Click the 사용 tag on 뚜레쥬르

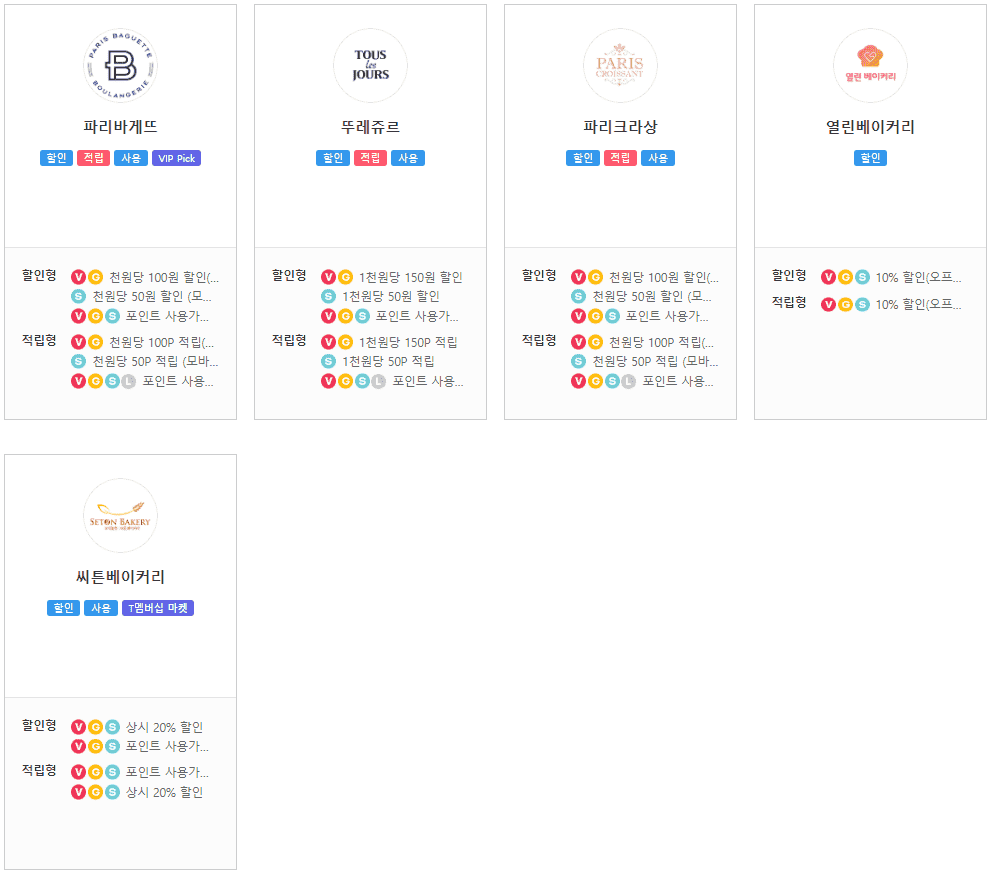pos(408,158)
